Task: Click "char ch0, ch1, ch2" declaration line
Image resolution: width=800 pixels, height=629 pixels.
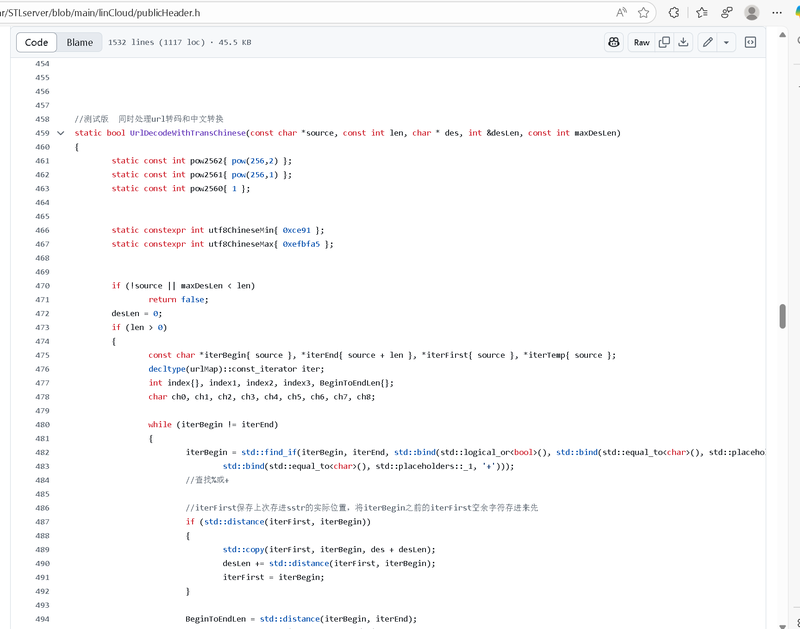Action: pos(262,397)
